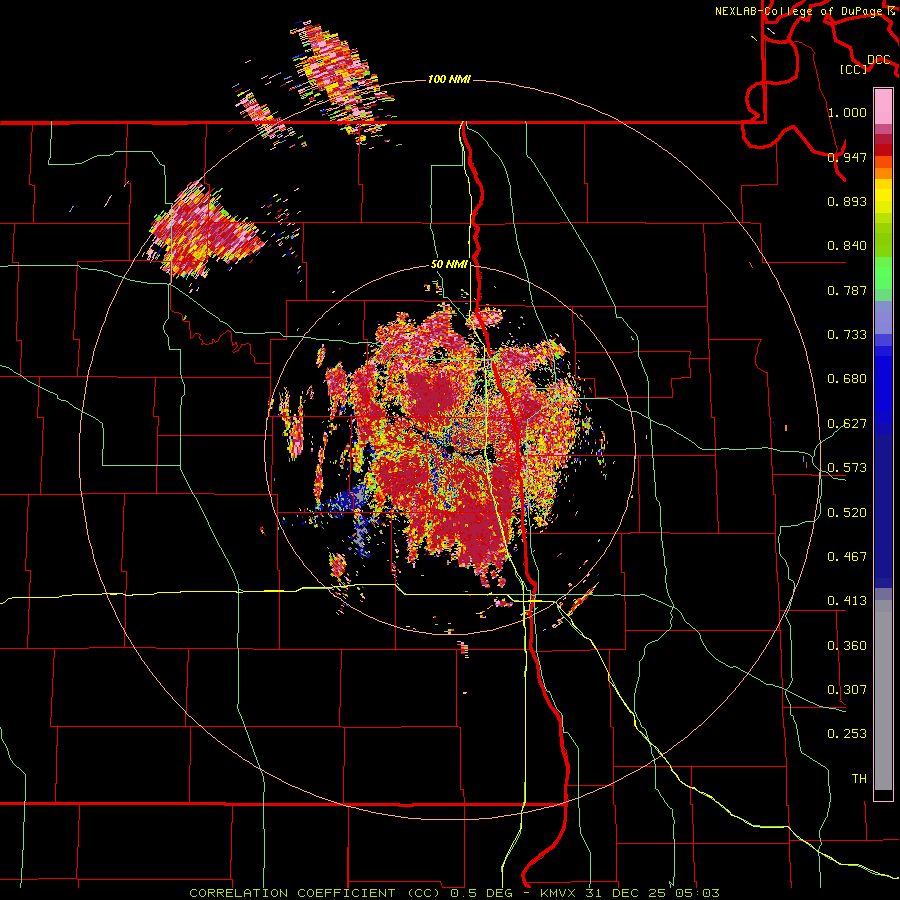The width and height of the screenshot is (900, 900).
Task: Click the TH label at the color scale bottom
Action: click(x=859, y=779)
